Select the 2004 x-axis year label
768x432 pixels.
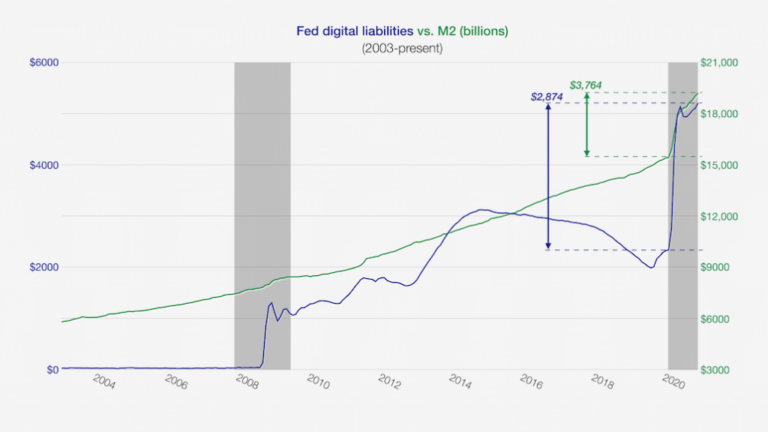103,385
